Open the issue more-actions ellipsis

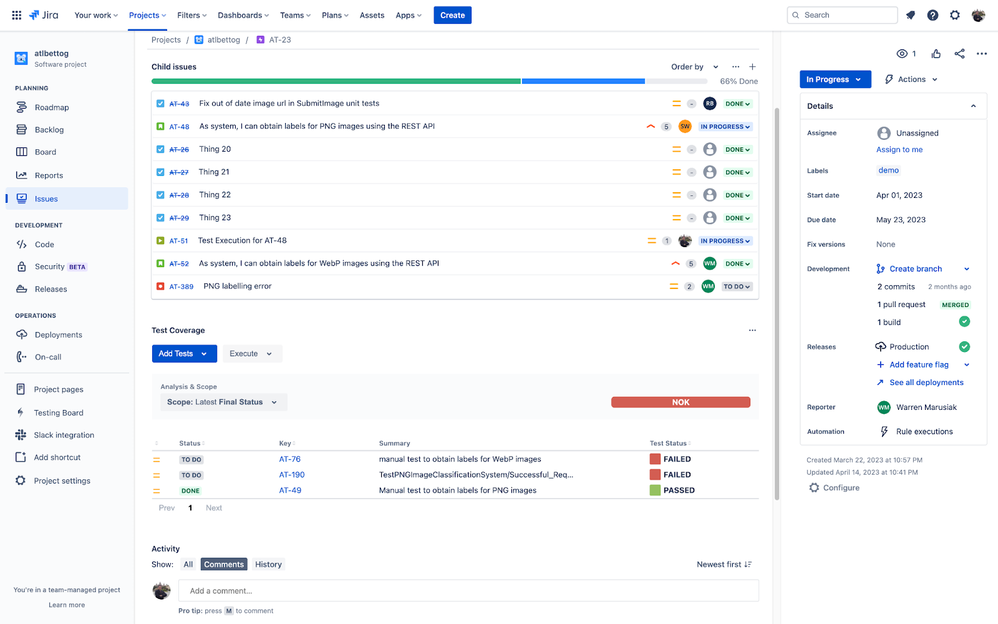click(x=981, y=54)
